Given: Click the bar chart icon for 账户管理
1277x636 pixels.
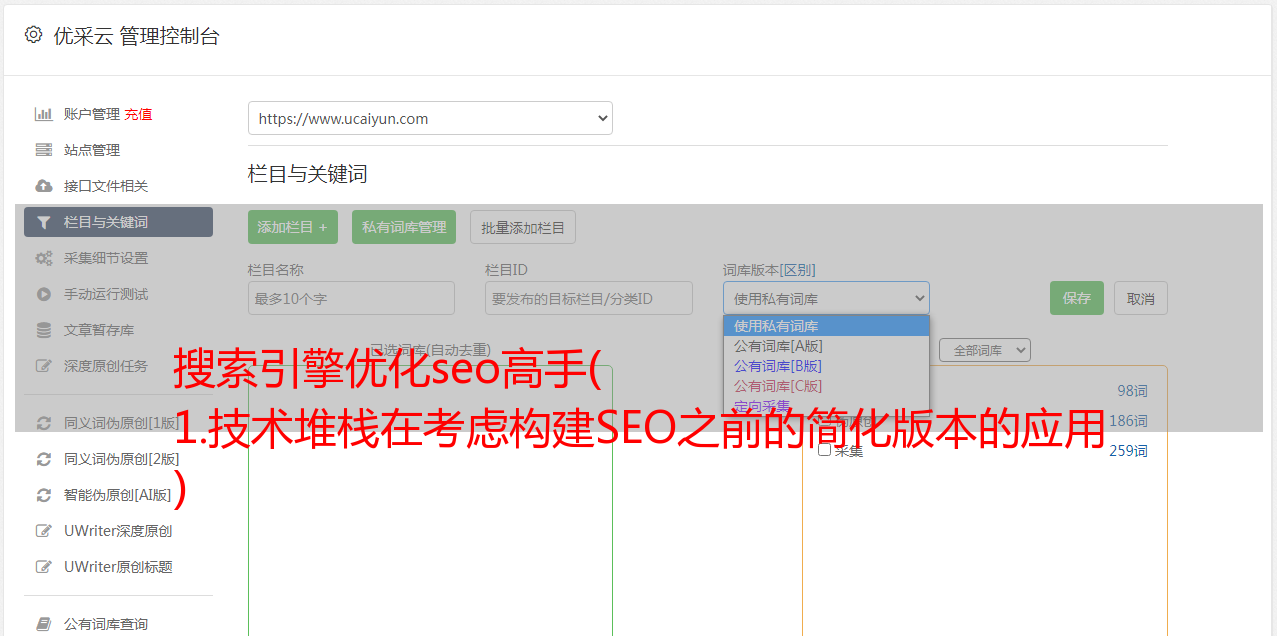Looking at the screenshot, I should pyautogui.click(x=43, y=114).
